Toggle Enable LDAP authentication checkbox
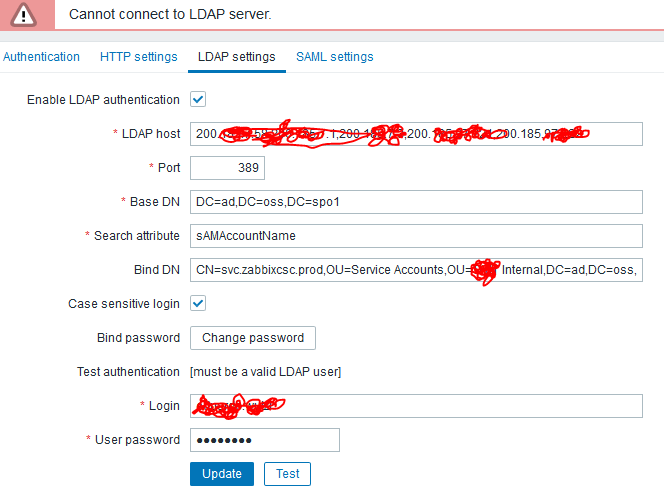This screenshot has width=664, height=493. tap(198, 100)
